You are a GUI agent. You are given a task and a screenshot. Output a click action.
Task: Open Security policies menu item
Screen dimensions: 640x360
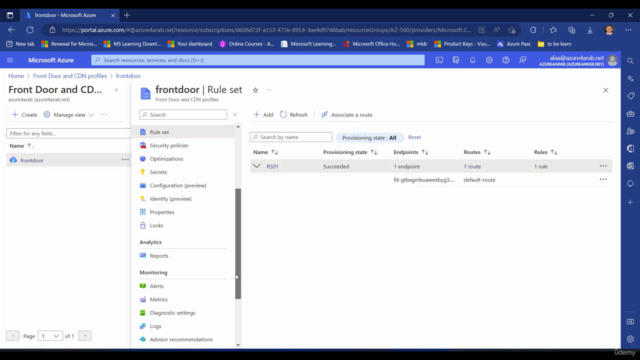pos(169,146)
